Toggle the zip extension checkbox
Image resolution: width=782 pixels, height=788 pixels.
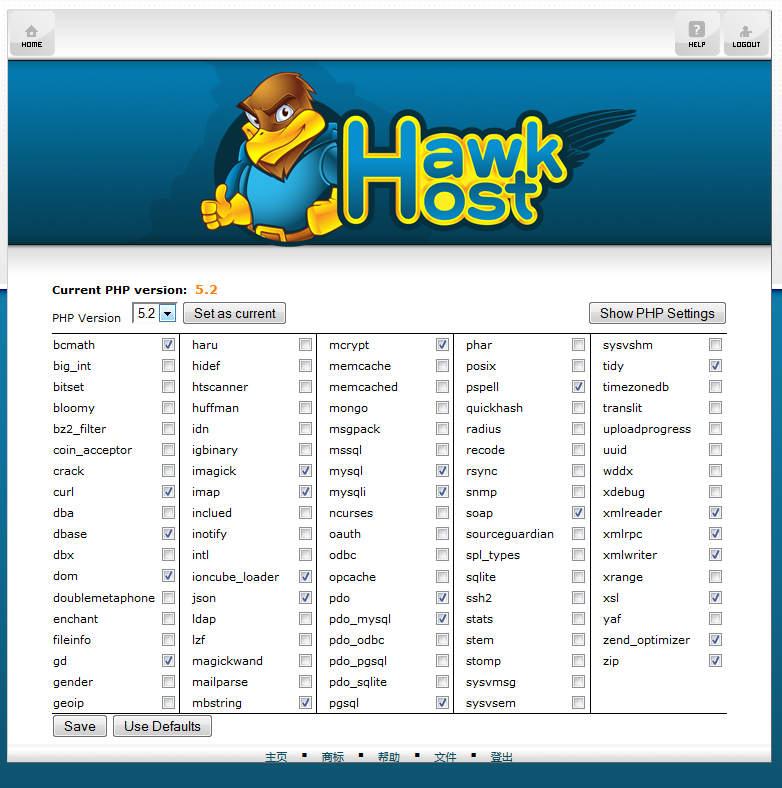[716, 660]
